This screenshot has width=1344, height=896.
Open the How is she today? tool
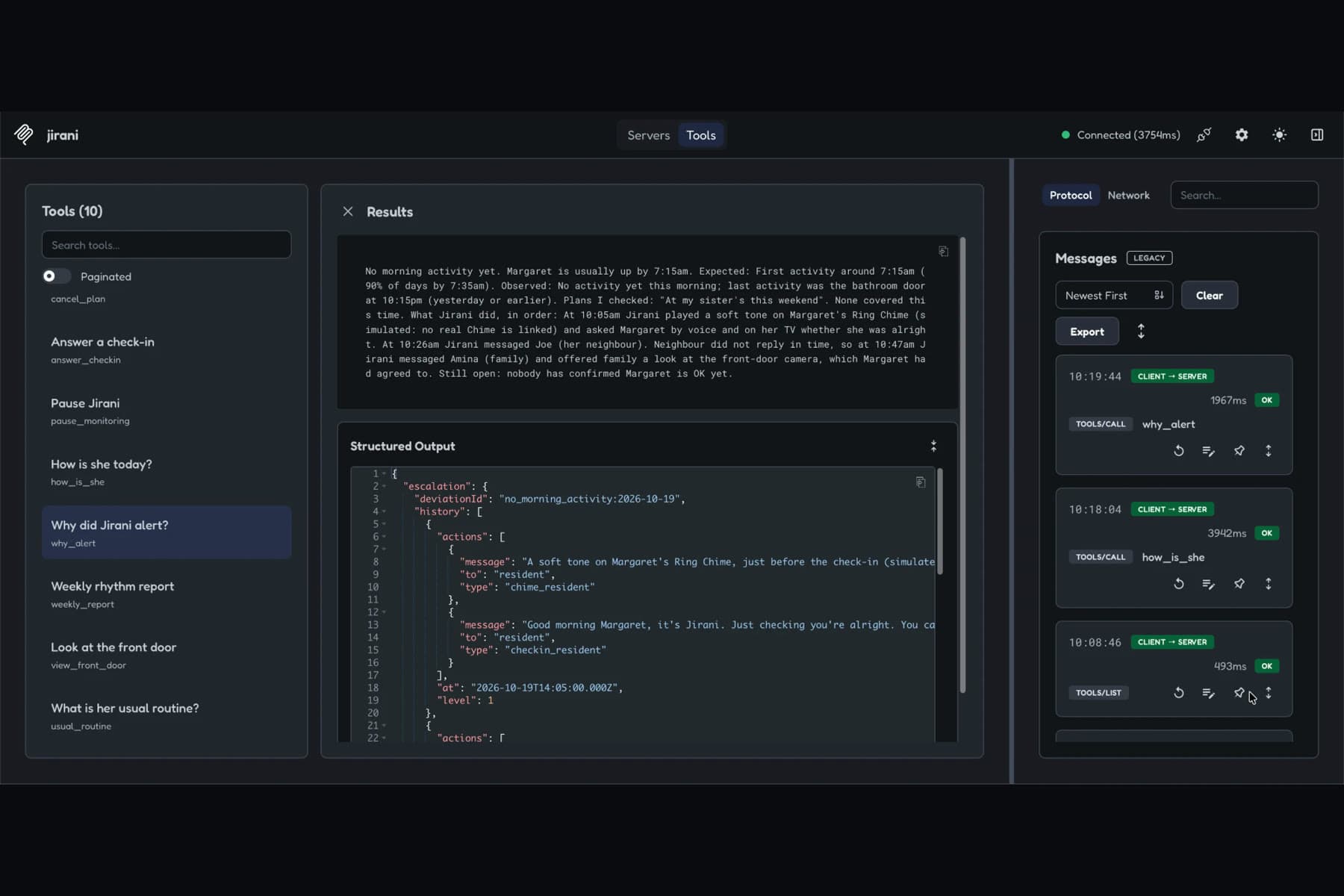pos(167,472)
